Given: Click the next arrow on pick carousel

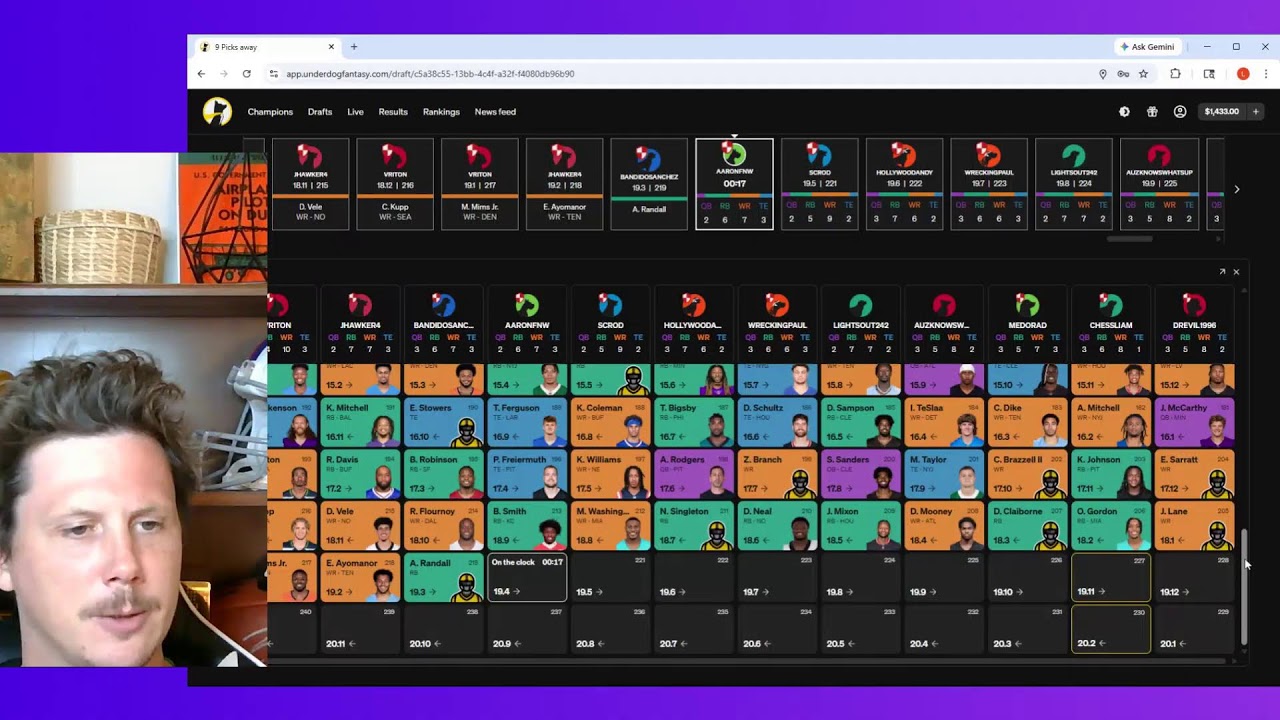Looking at the screenshot, I should (x=1237, y=189).
